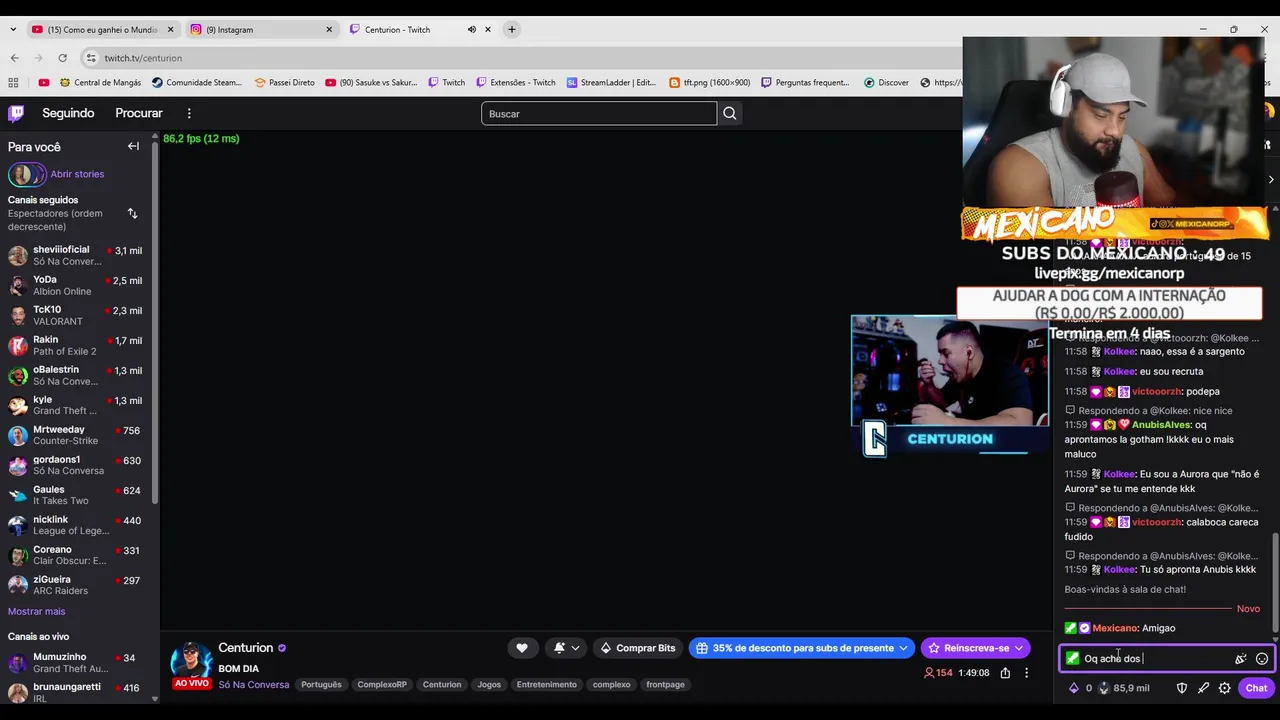Go back in browser history
This screenshot has height=720, width=1280.
tap(14, 58)
